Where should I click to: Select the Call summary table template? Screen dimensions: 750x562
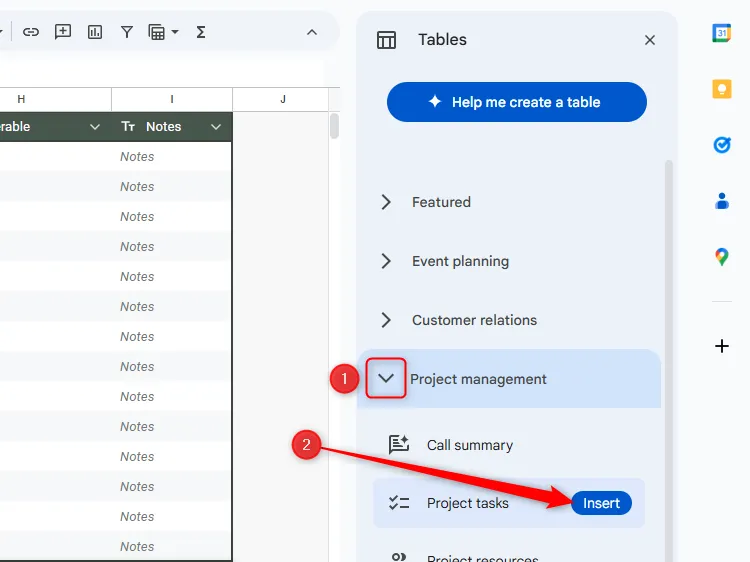click(x=469, y=445)
